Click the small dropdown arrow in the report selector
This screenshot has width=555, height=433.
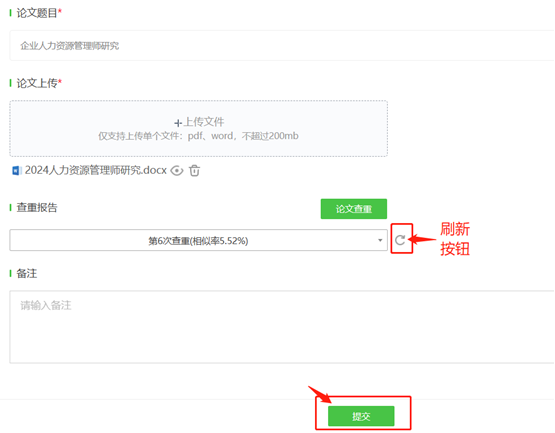[x=380, y=240]
